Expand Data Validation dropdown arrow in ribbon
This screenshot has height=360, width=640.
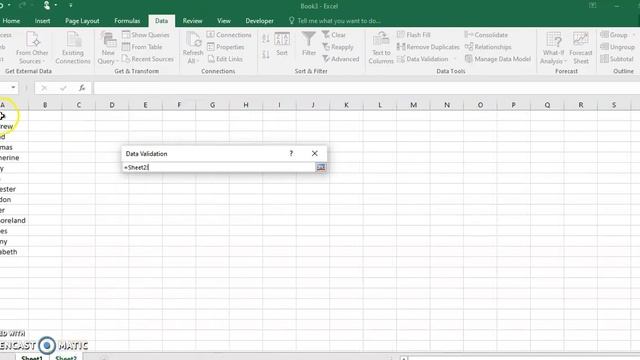point(455,59)
